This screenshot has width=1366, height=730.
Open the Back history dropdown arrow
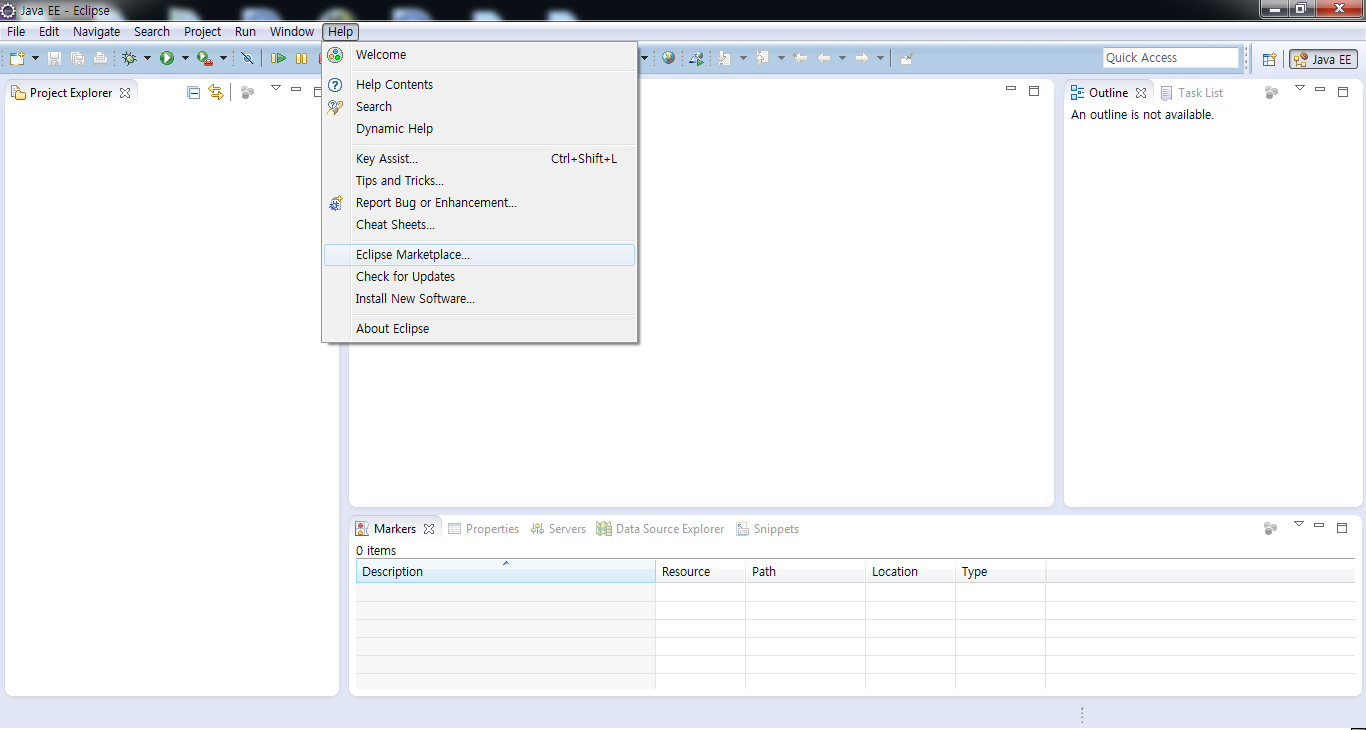click(842, 58)
